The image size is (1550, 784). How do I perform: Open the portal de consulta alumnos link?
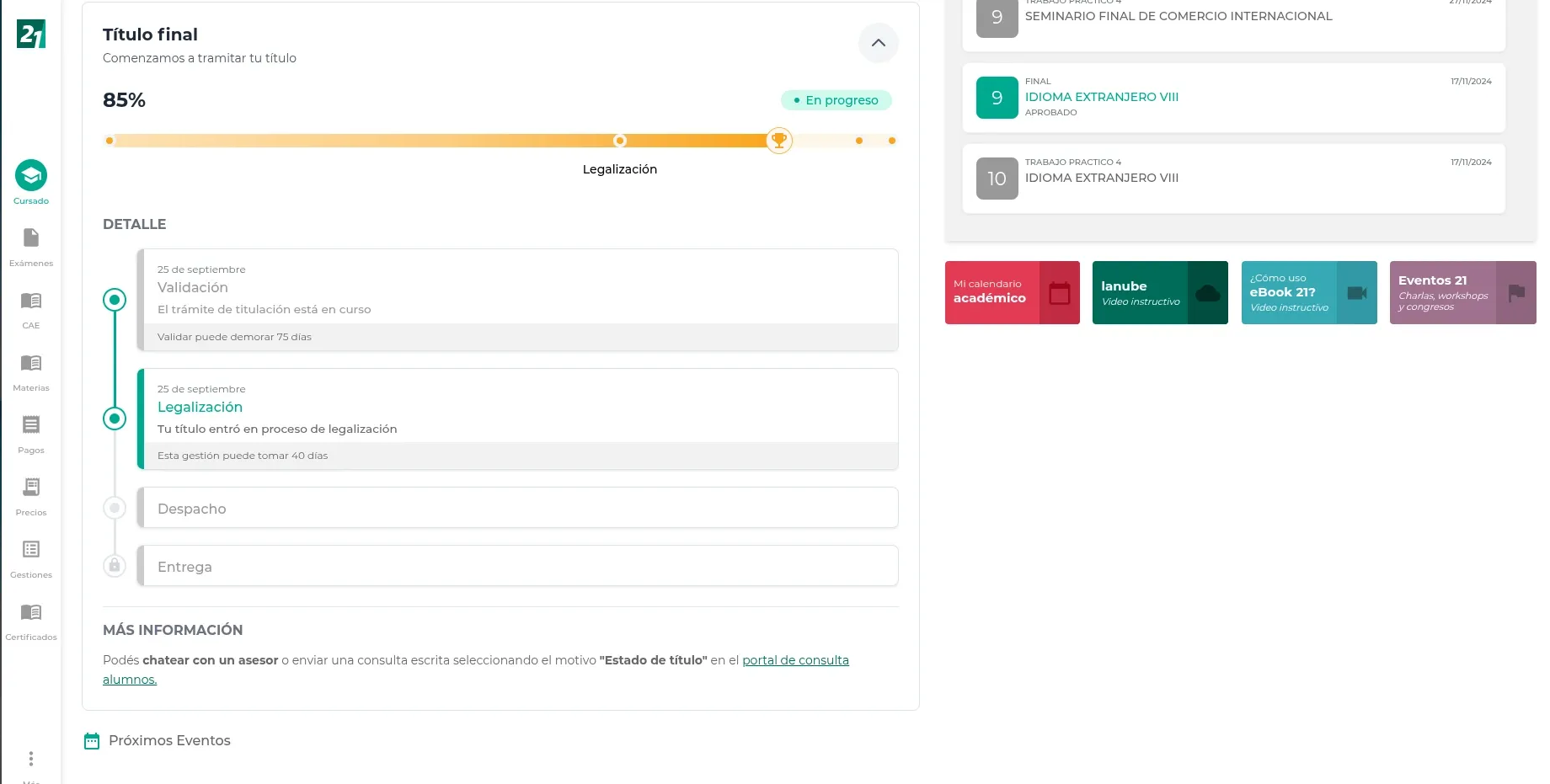(x=794, y=659)
